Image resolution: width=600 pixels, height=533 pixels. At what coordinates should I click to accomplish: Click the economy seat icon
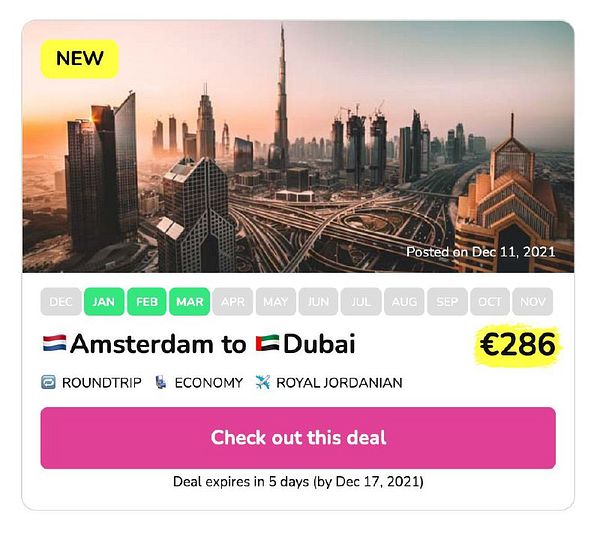(x=161, y=382)
